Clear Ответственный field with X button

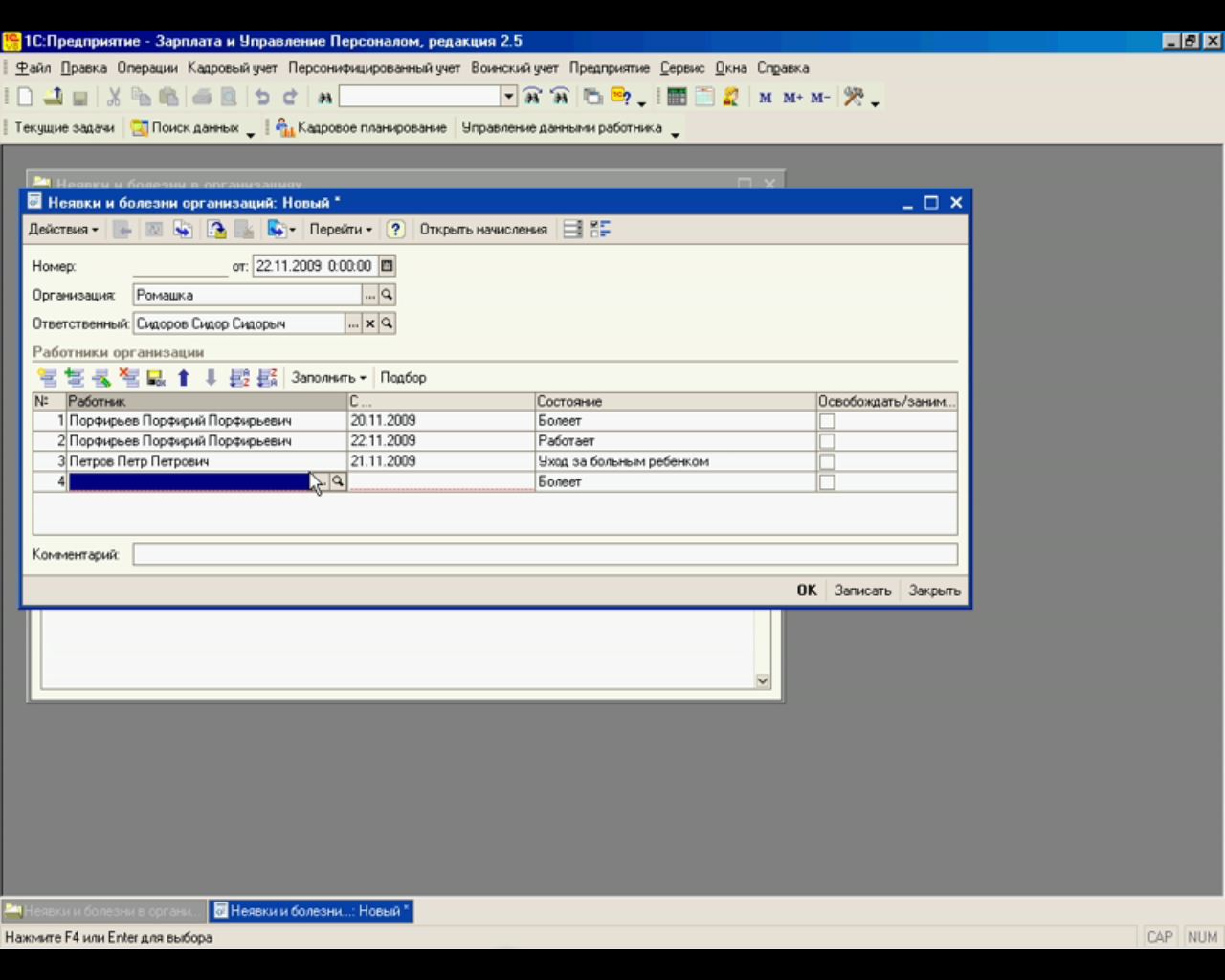(370, 323)
